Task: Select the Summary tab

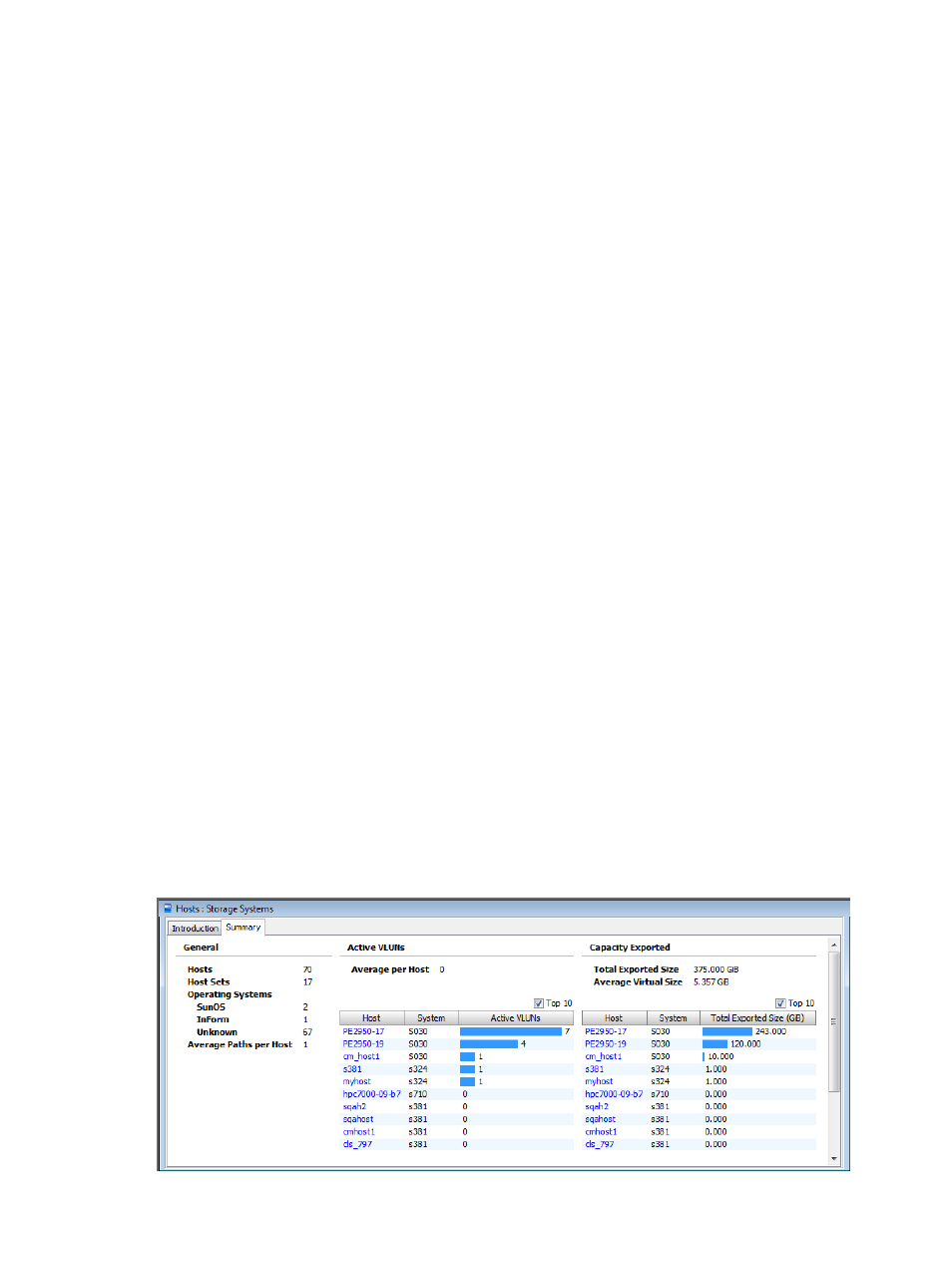Action: (x=242, y=928)
